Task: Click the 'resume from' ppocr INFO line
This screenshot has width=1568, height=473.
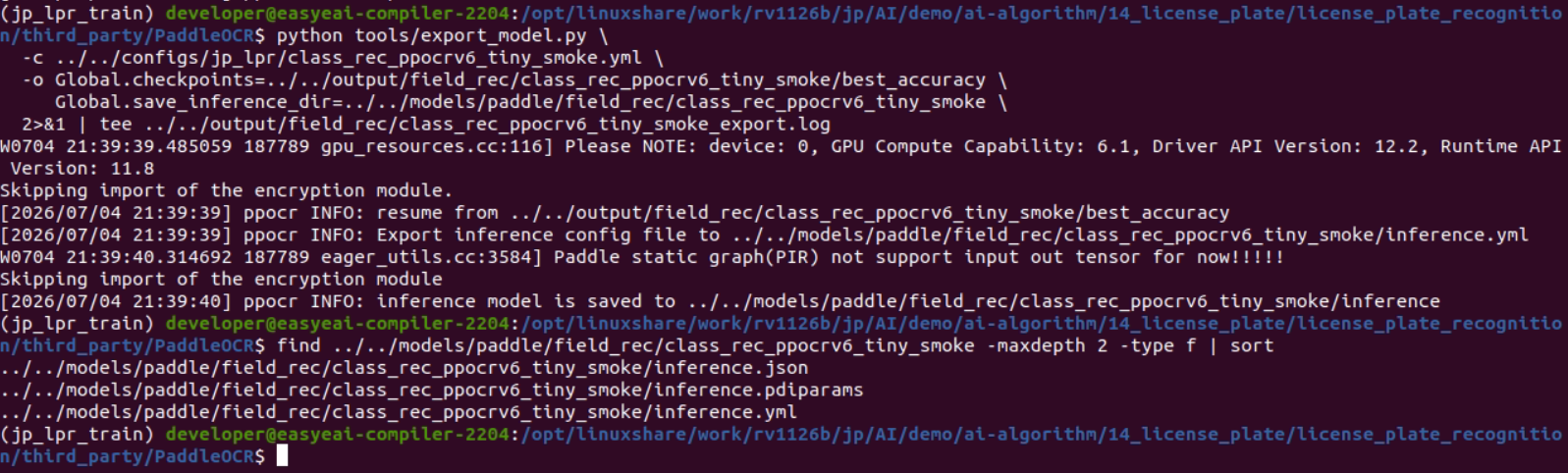Action: [615, 212]
